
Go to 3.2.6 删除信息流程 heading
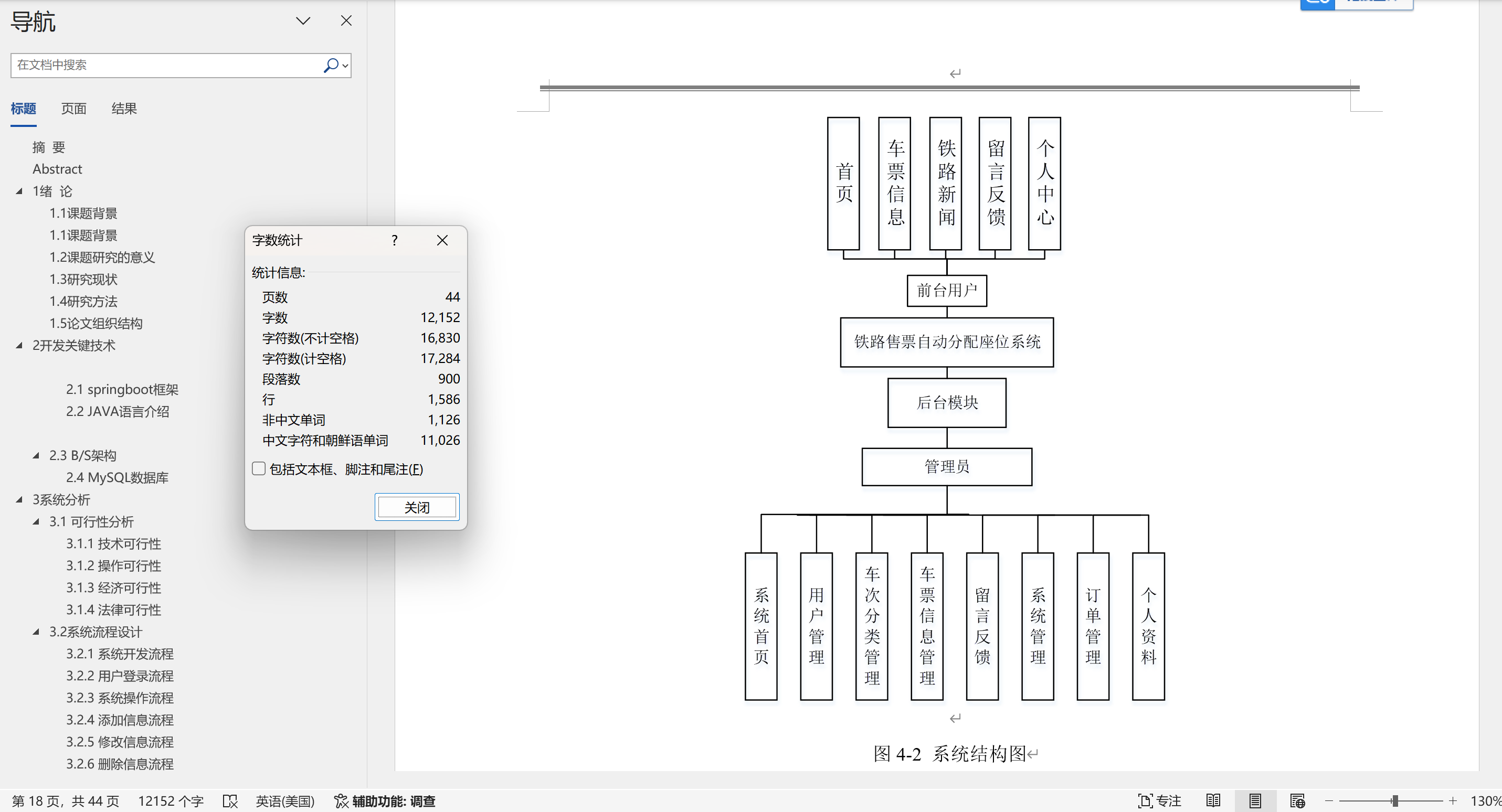(x=120, y=764)
